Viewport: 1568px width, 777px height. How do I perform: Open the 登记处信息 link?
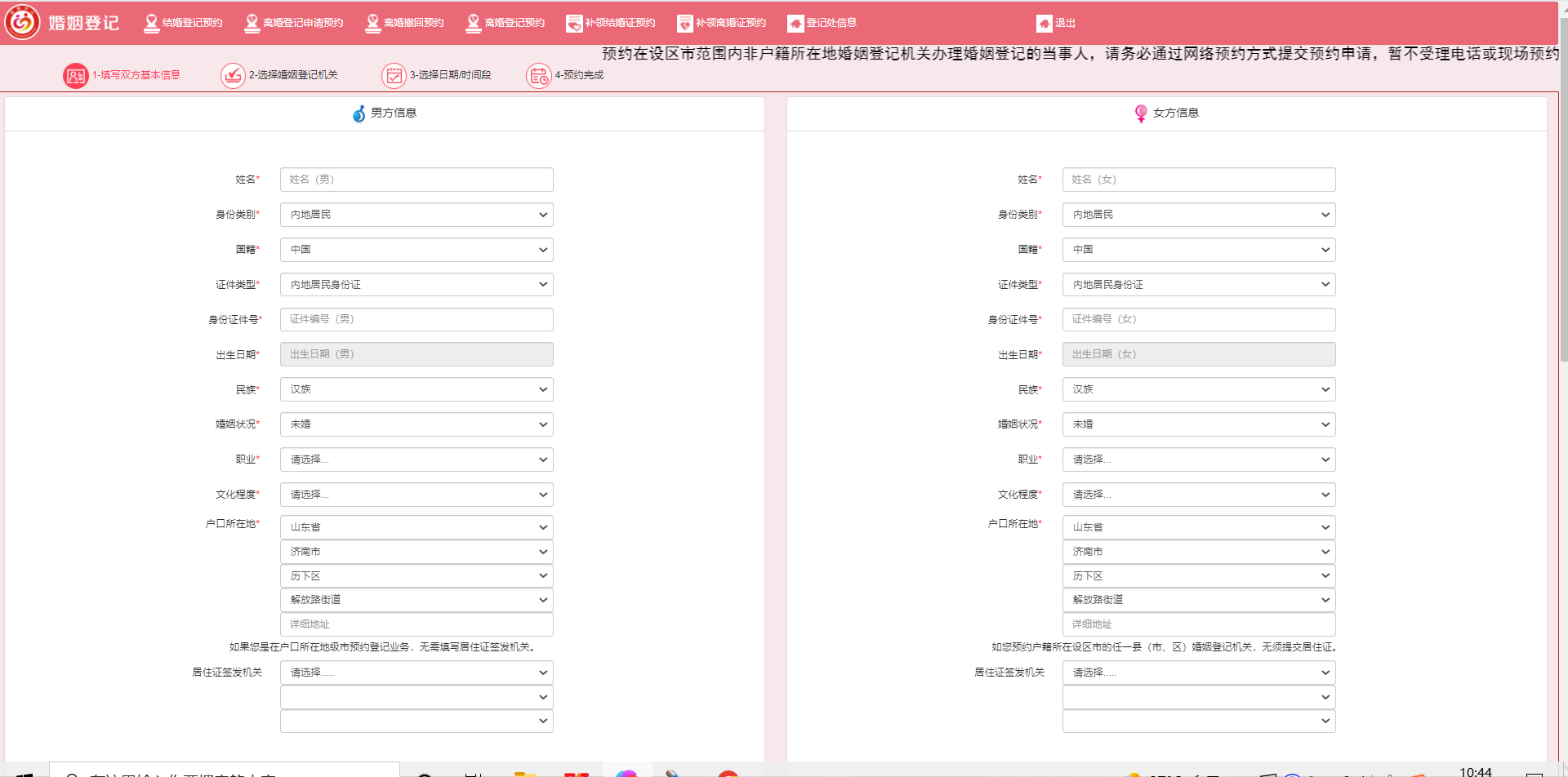point(822,23)
